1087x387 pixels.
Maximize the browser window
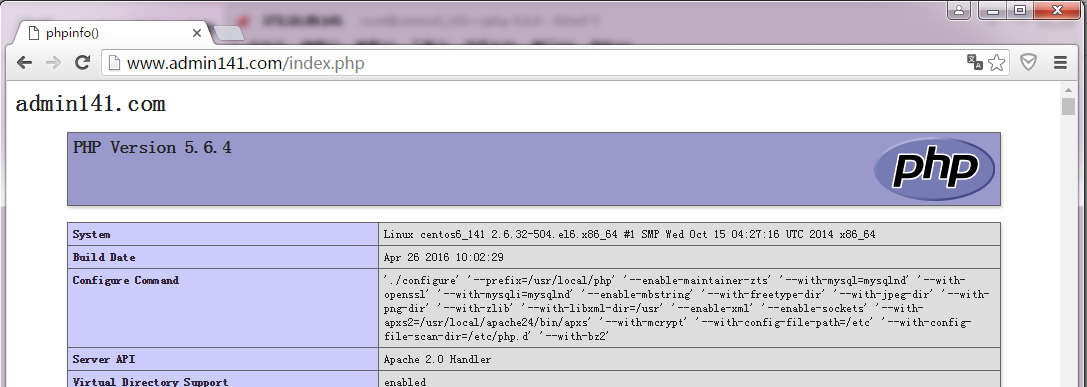(x=1020, y=10)
